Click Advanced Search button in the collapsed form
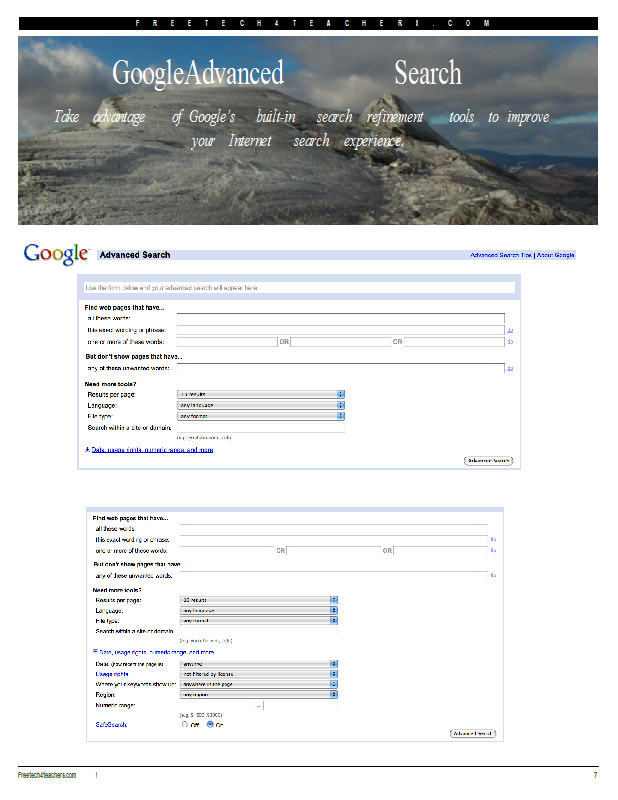The height and width of the screenshot is (800, 618). [x=488, y=461]
